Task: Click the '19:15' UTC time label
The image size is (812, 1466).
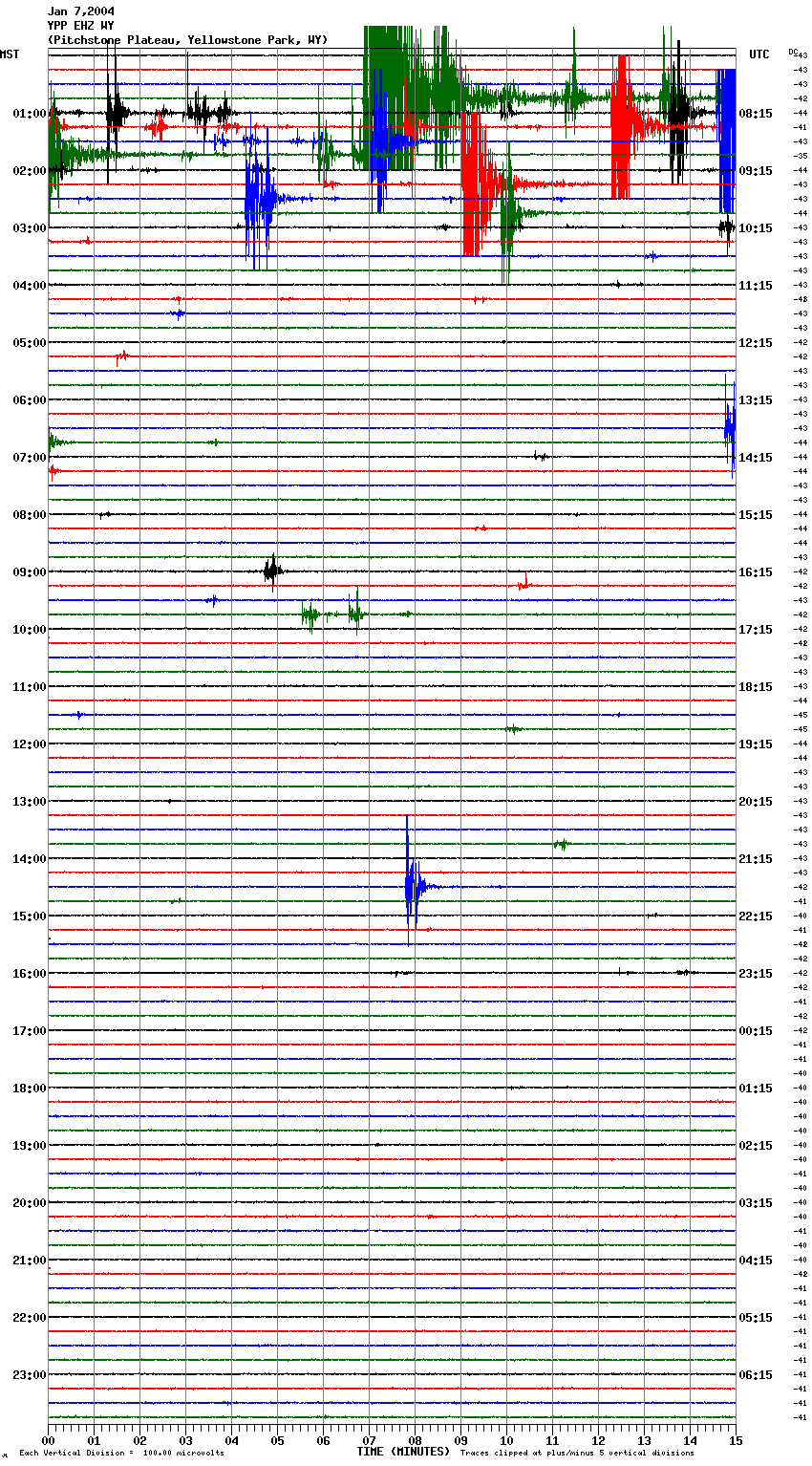Action: (x=756, y=744)
